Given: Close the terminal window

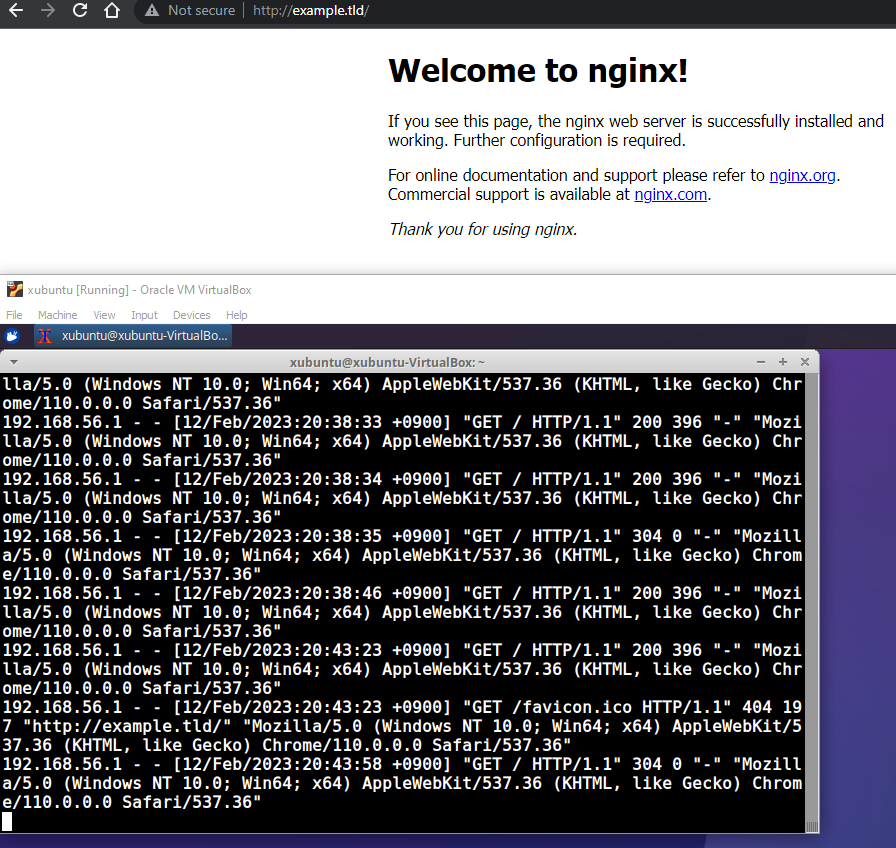Looking at the screenshot, I should point(805,362).
